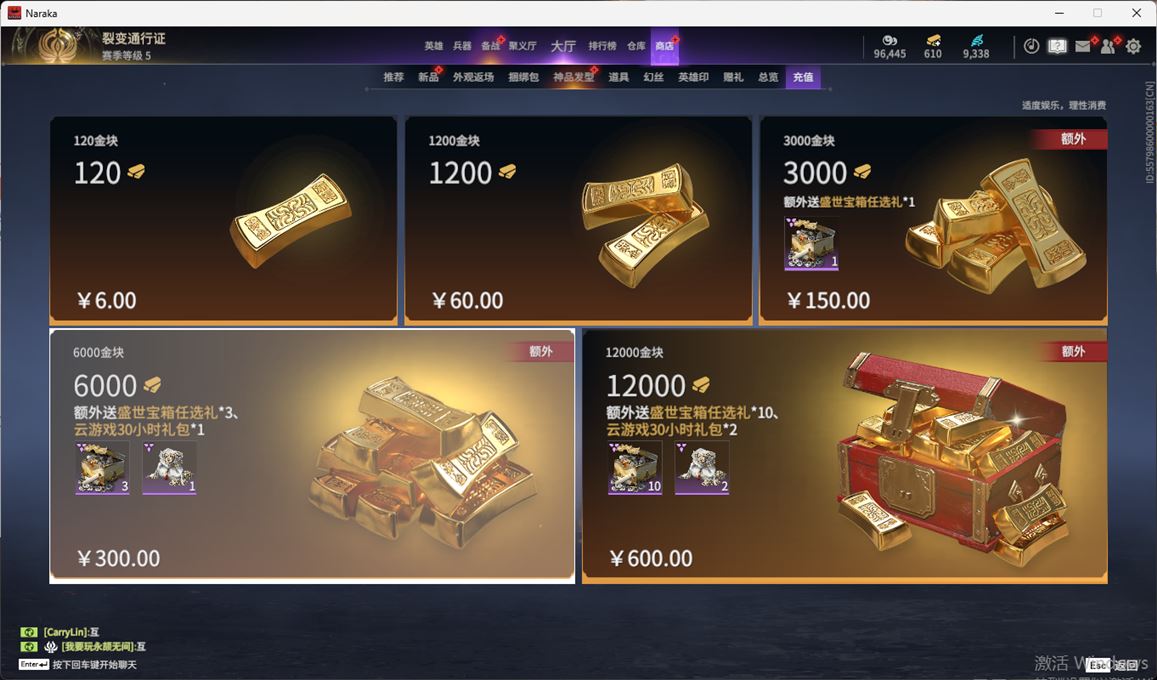Click the help book icon
This screenshot has width=1157, height=680.
click(1057, 46)
